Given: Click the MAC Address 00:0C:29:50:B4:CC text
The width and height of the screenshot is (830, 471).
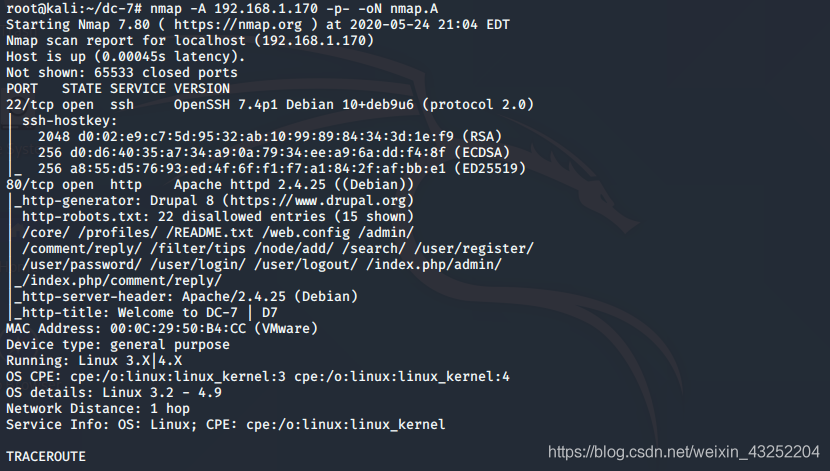Looking at the screenshot, I should (x=161, y=329).
